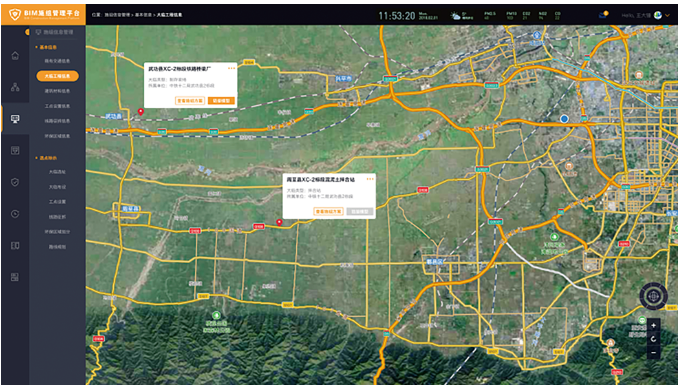The height and width of the screenshot is (389, 680).
Task: Select highlighted 大临工程信息 menu item
Action: (x=57, y=76)
